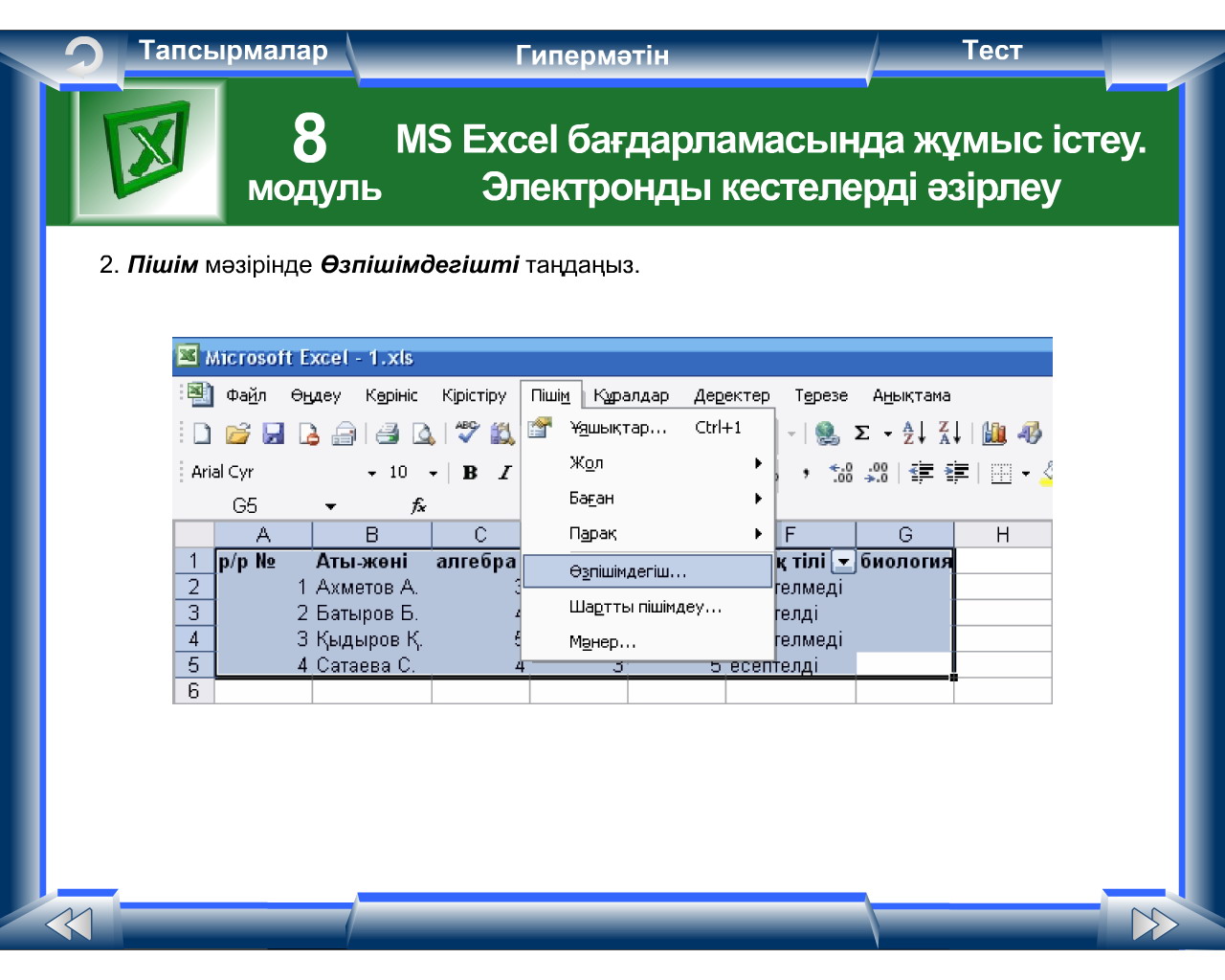Switch to the Тест tab
Viewport: 1225px width, 980px height.
(991, 51)
